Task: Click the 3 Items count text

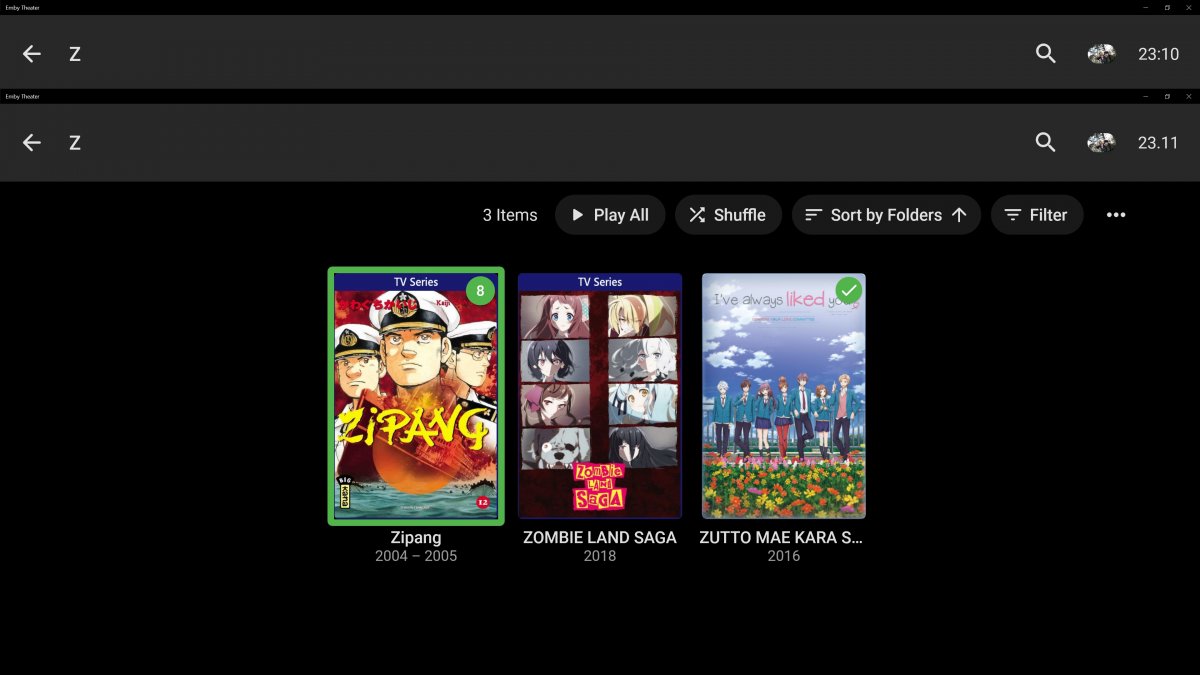Action: pos(510,215)
